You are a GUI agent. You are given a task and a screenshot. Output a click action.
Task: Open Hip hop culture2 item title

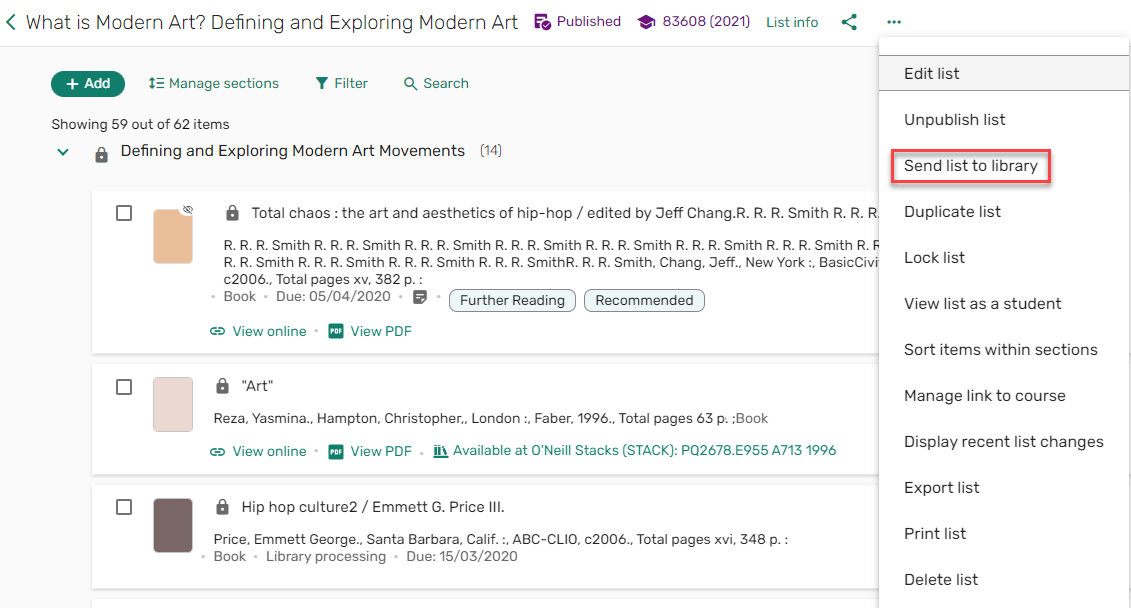tap(373, 507)
